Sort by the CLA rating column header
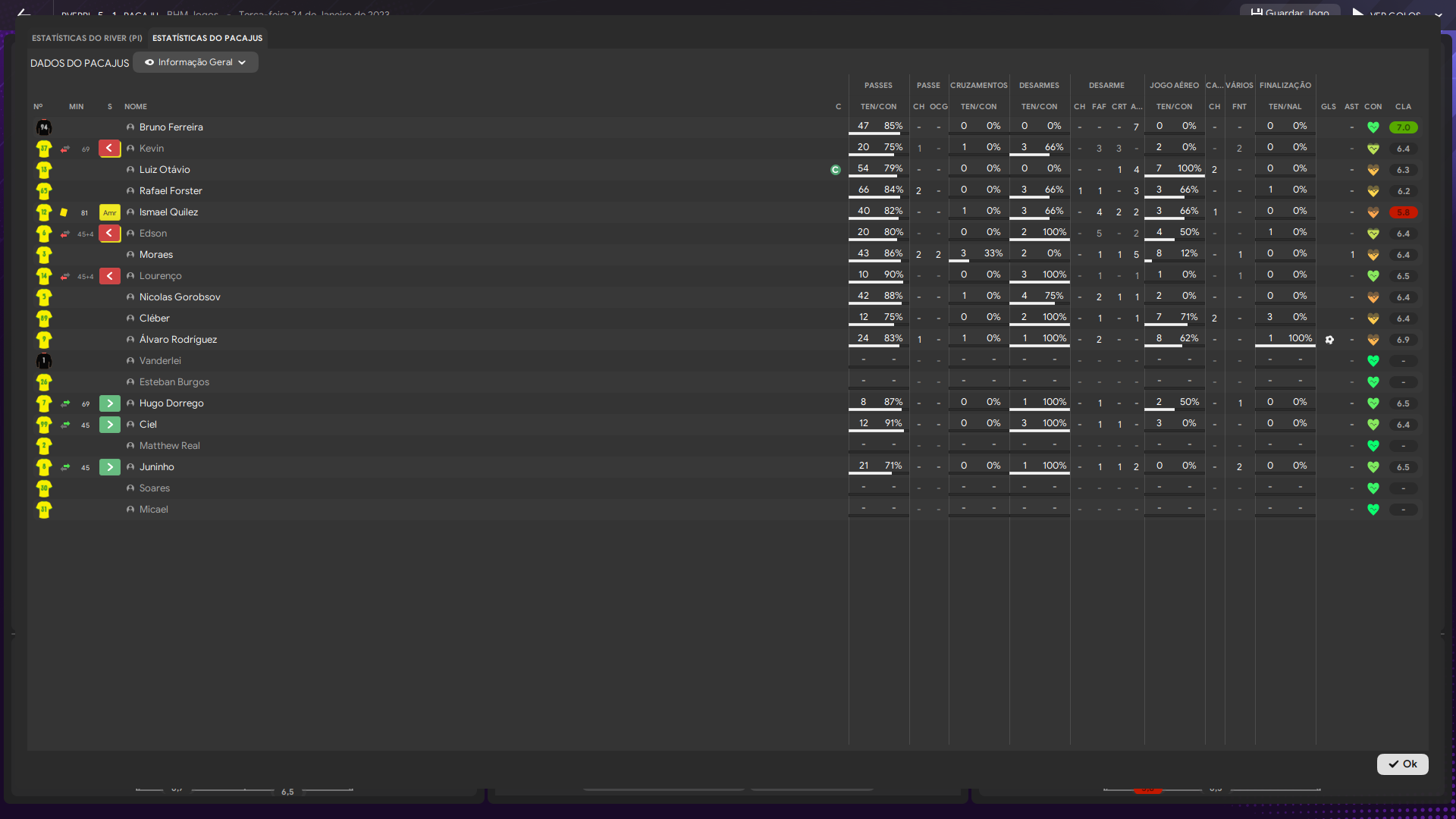1456x819 pixels. pyautogui.click(x=1403, y=106)
